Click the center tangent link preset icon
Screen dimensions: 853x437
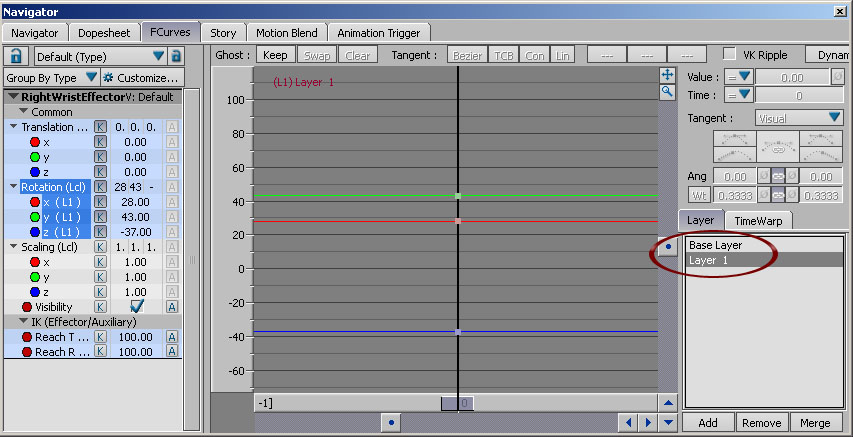coord(777,146)
